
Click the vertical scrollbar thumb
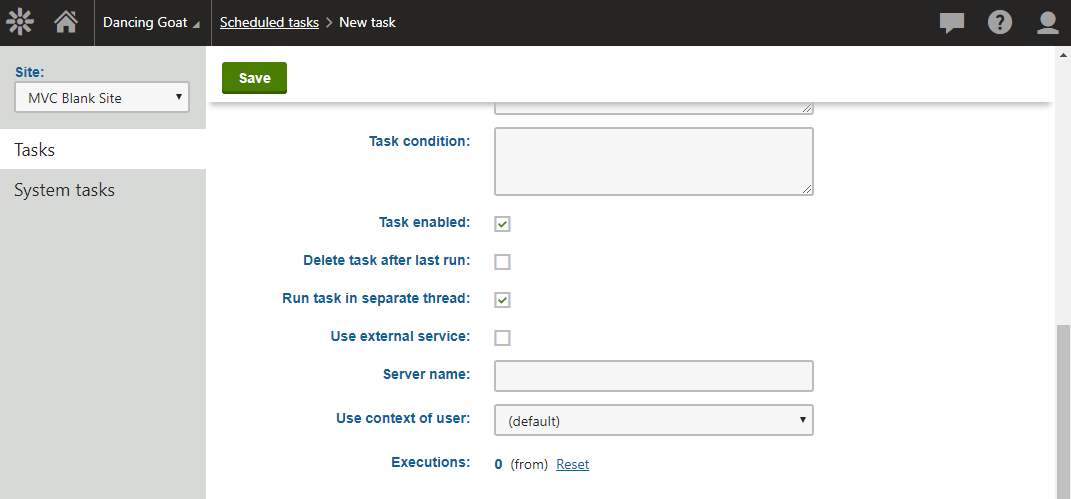(1063, 410)
